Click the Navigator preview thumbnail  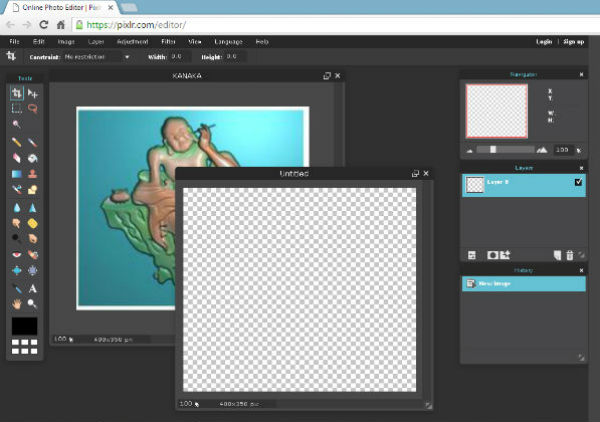(497, 111)
